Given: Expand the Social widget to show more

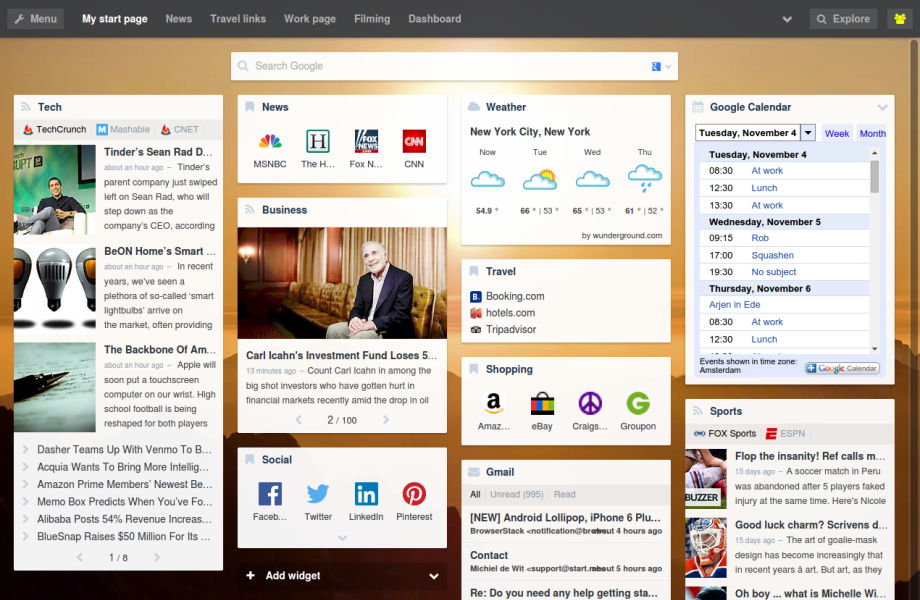Looking at the screenshot, I should click(343, 537).
